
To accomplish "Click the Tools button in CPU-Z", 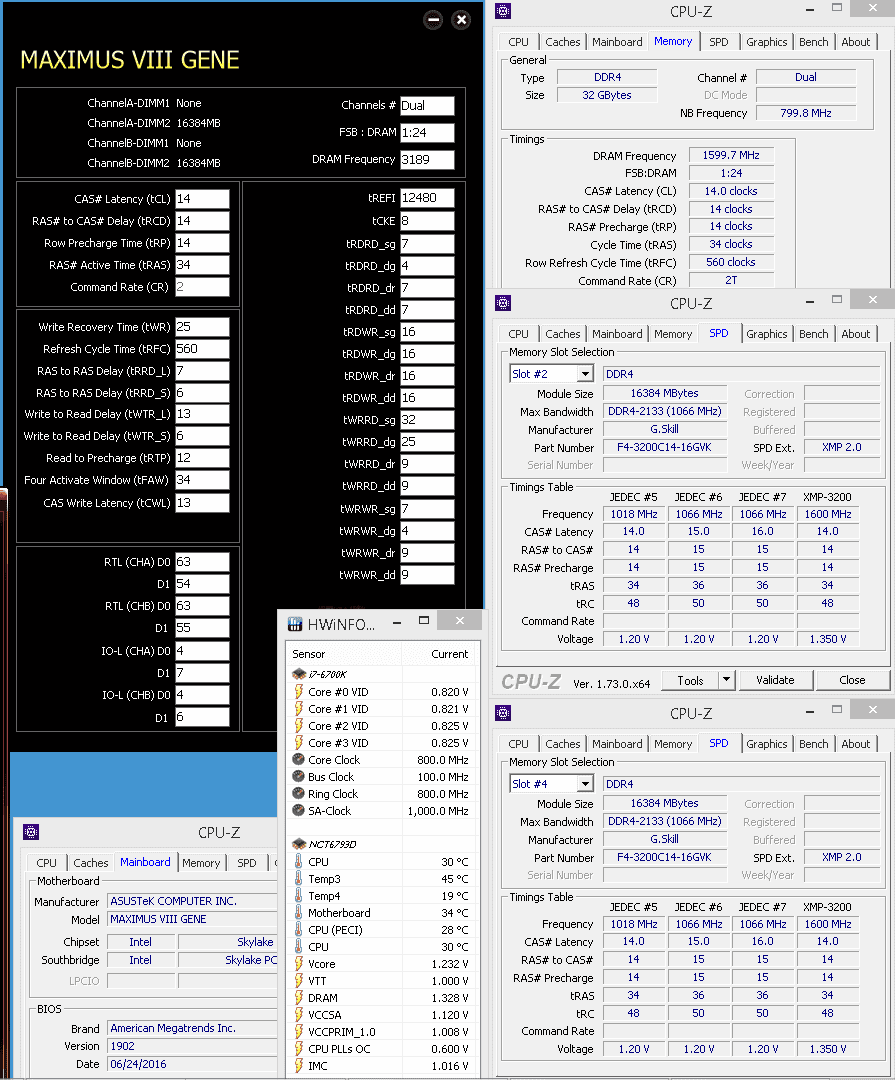I will (690, 680).
